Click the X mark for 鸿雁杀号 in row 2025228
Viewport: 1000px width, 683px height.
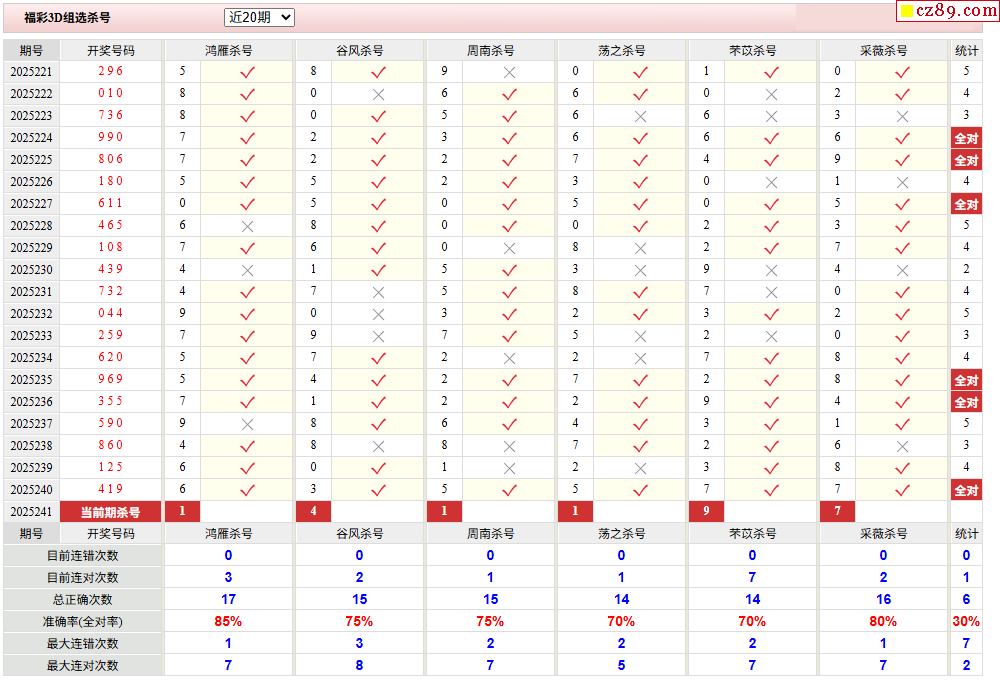click(247, 226)
